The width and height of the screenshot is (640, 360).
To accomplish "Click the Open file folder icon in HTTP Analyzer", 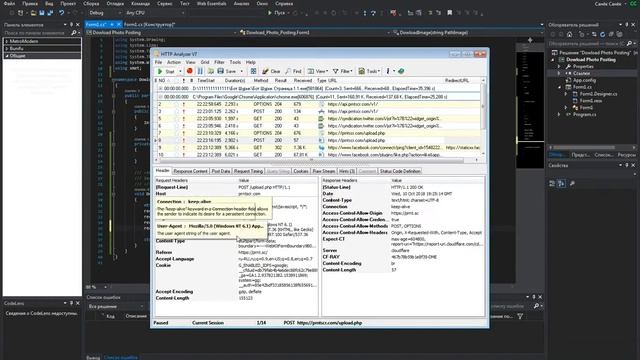I will click(211, 71).
